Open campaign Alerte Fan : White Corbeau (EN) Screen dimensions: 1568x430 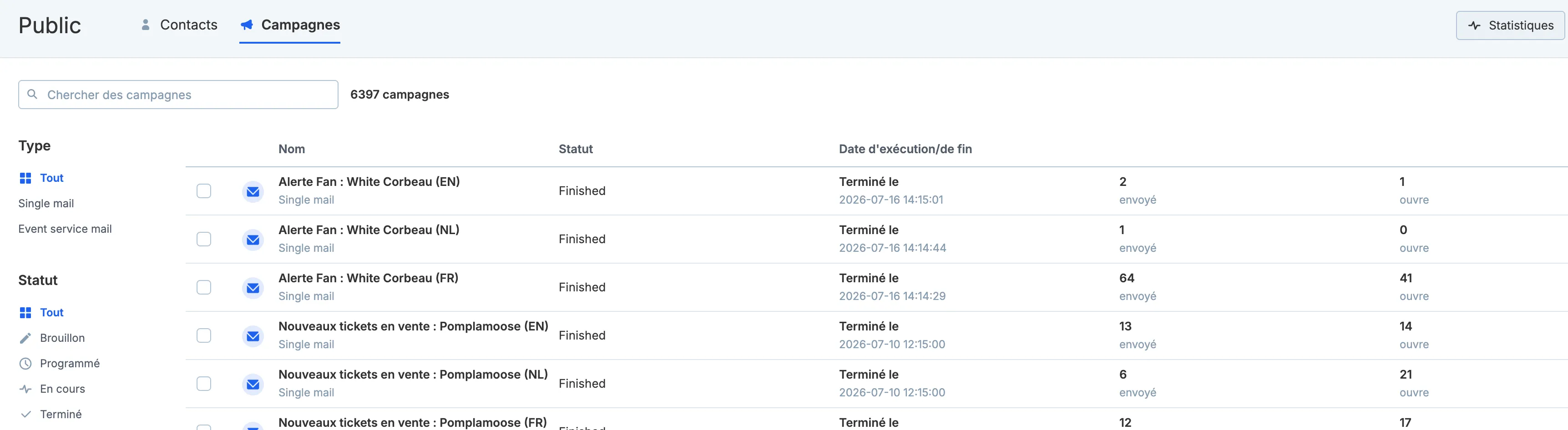[x=369, y=182]
